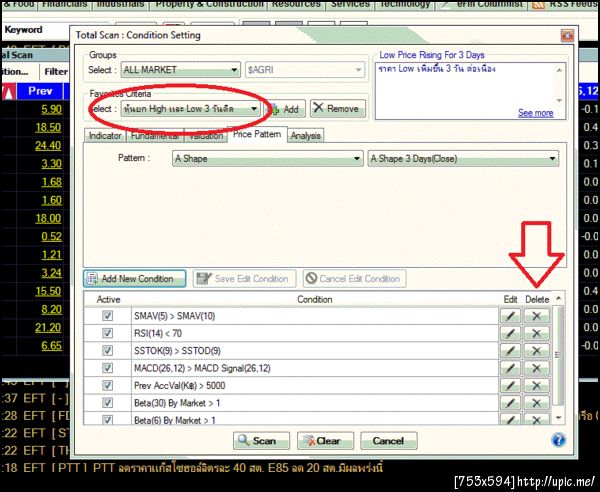Switch to the Fundamental tab
This screenshot has height=492, width=600.
tap(155, 135)
